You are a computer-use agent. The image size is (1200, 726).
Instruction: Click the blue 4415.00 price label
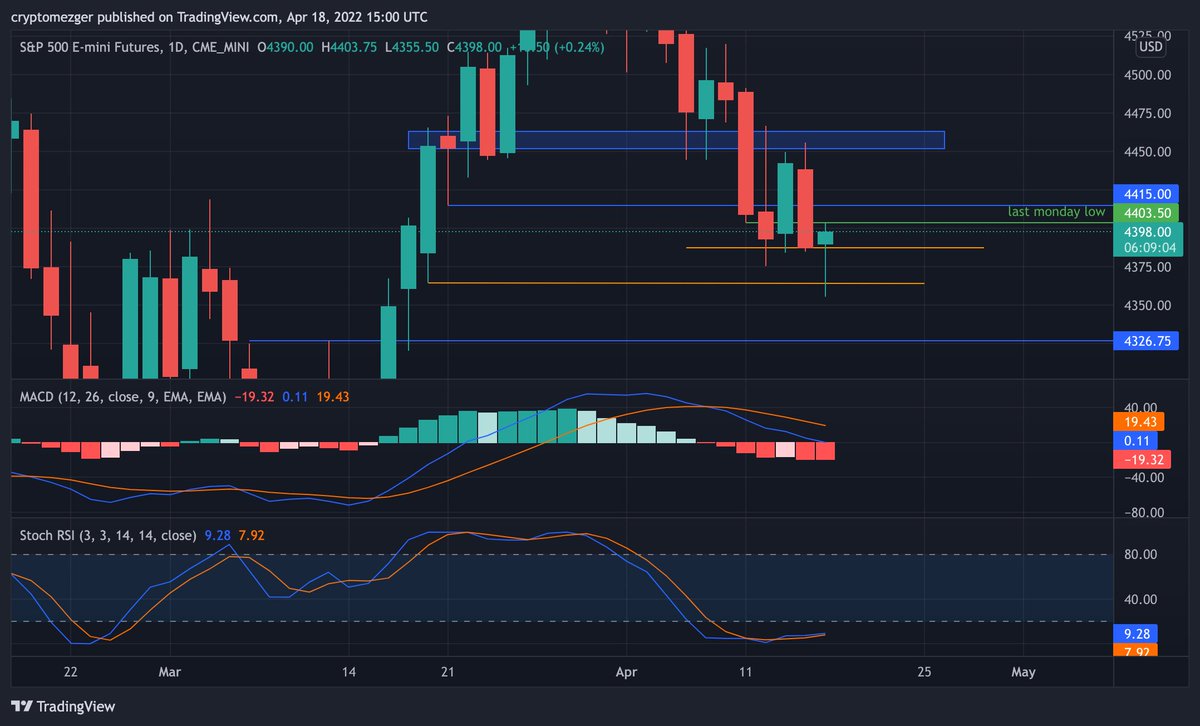[x=1146, y=193]
